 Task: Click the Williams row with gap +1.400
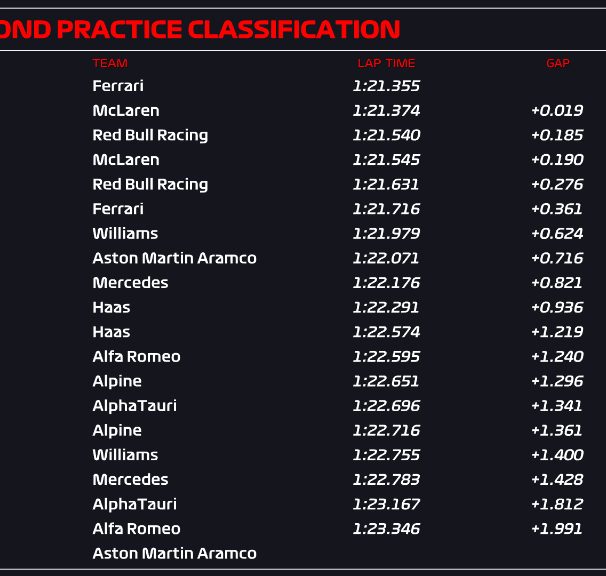coord(303,455)
